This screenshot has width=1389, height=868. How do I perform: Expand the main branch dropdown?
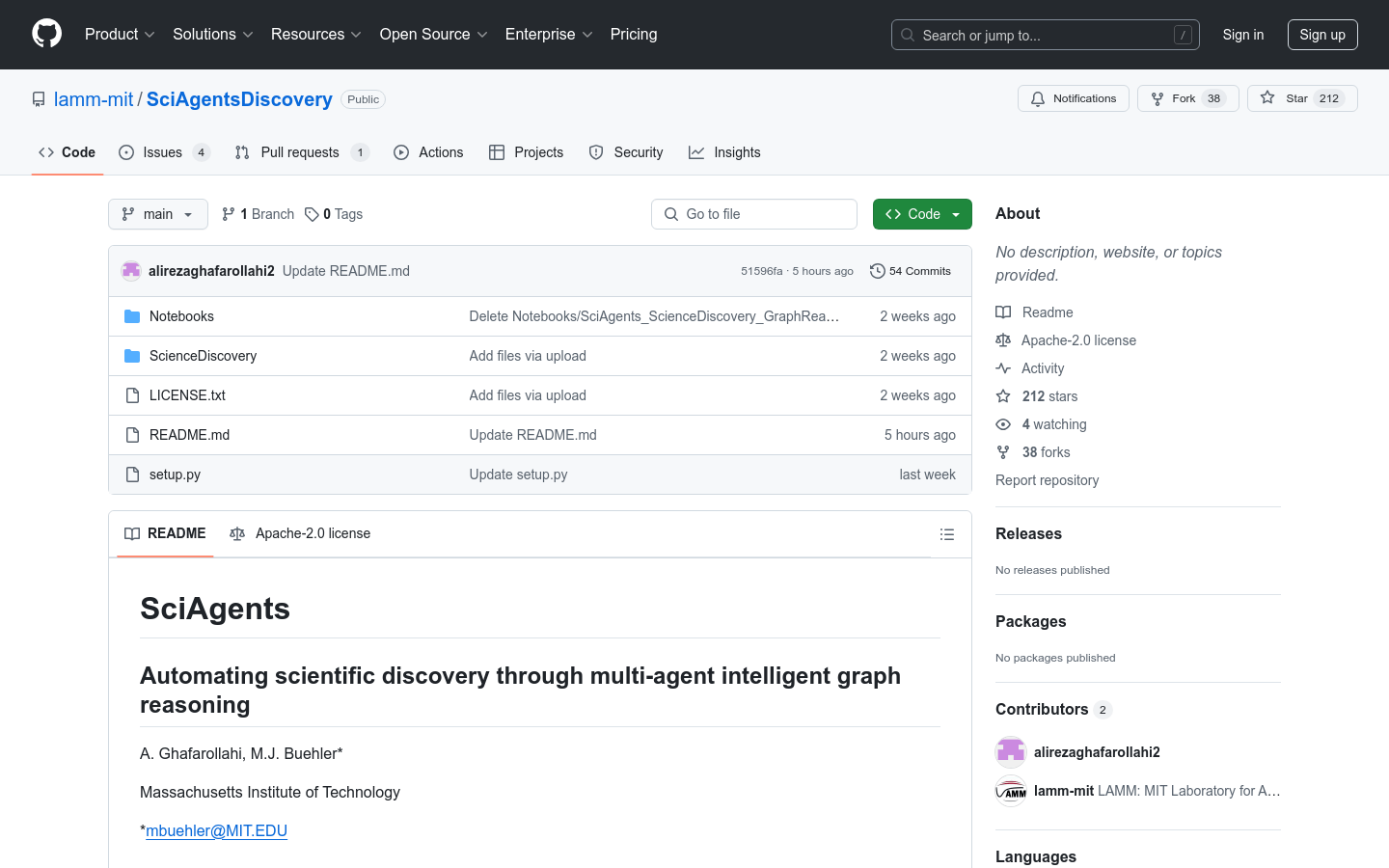[158, 214]
